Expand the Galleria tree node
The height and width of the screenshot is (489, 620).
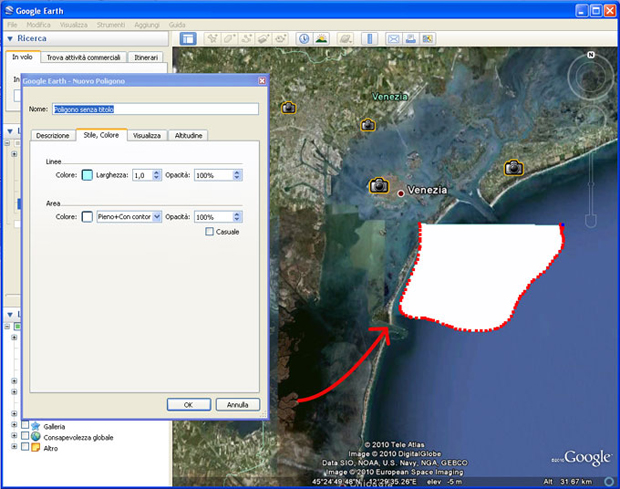(14, 425)
